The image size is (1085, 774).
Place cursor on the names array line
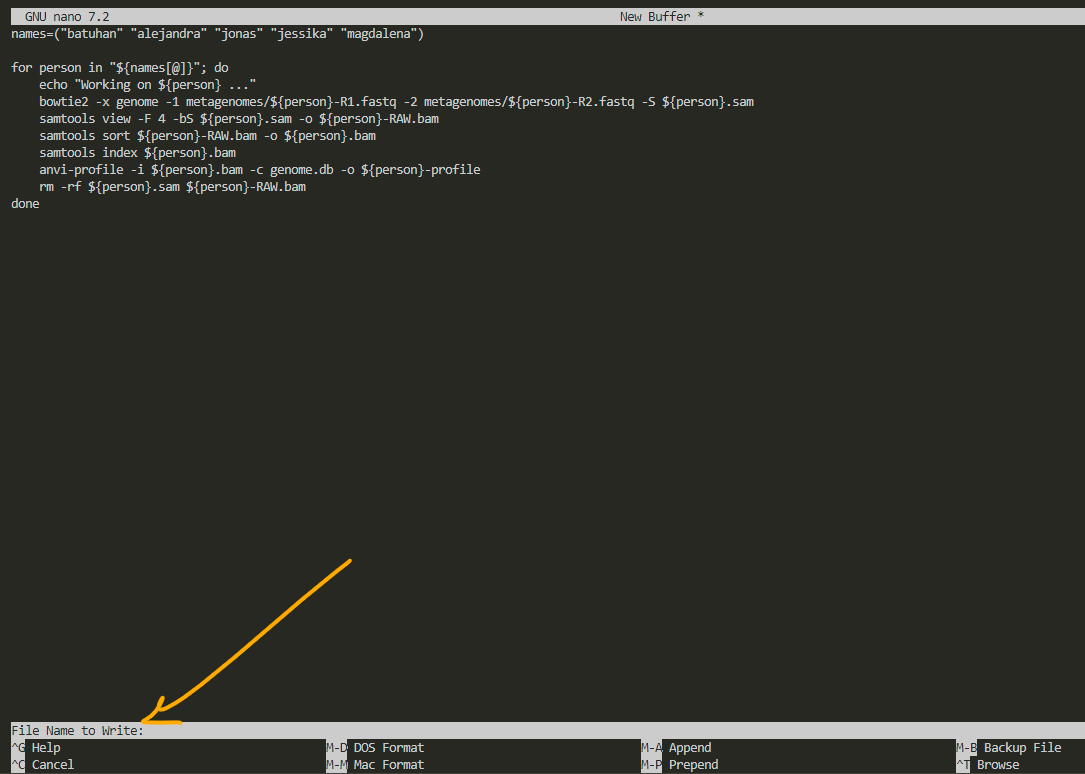point(218,34)
